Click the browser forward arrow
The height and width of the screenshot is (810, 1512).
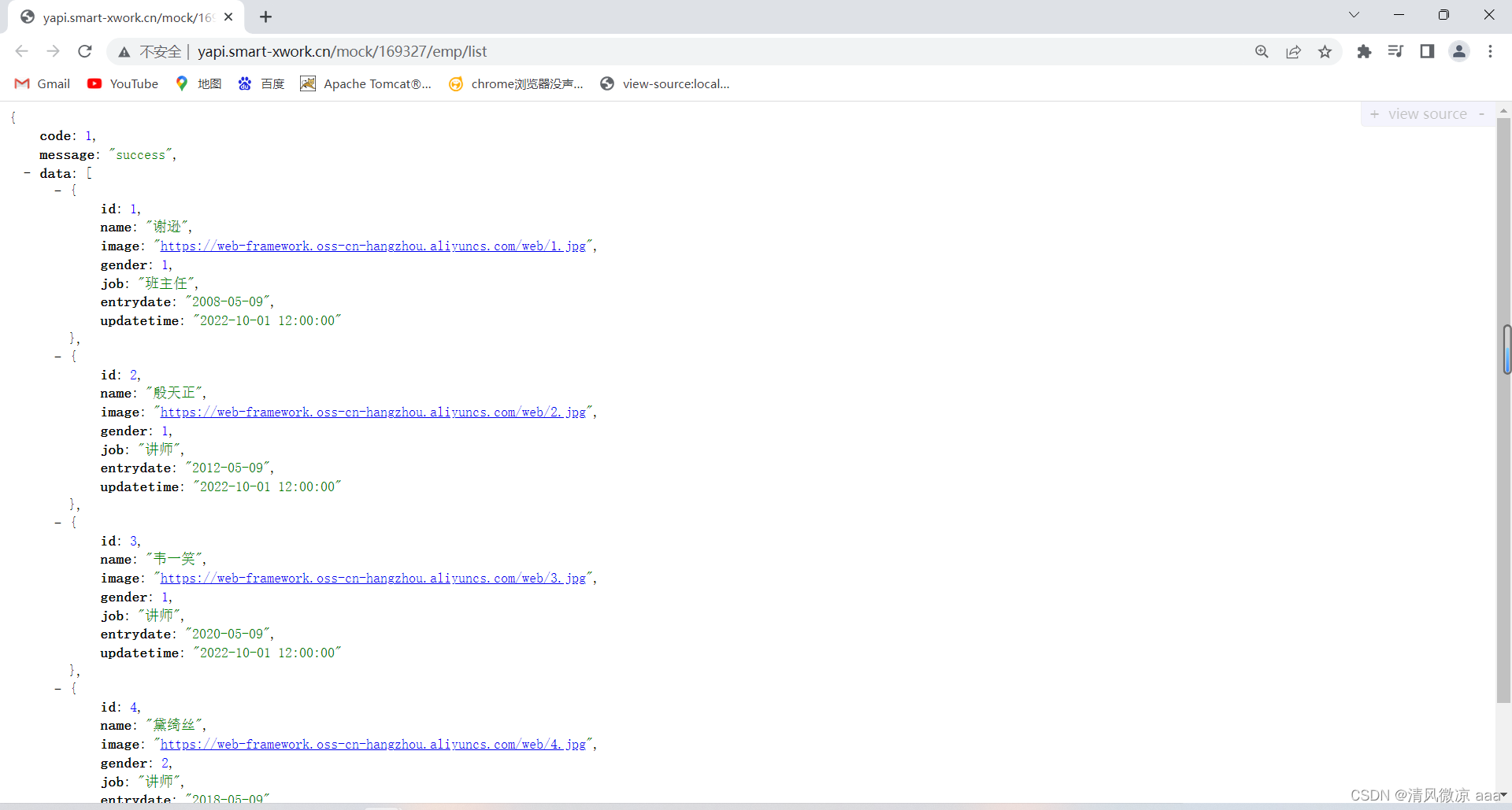click(x=53, y=51)
